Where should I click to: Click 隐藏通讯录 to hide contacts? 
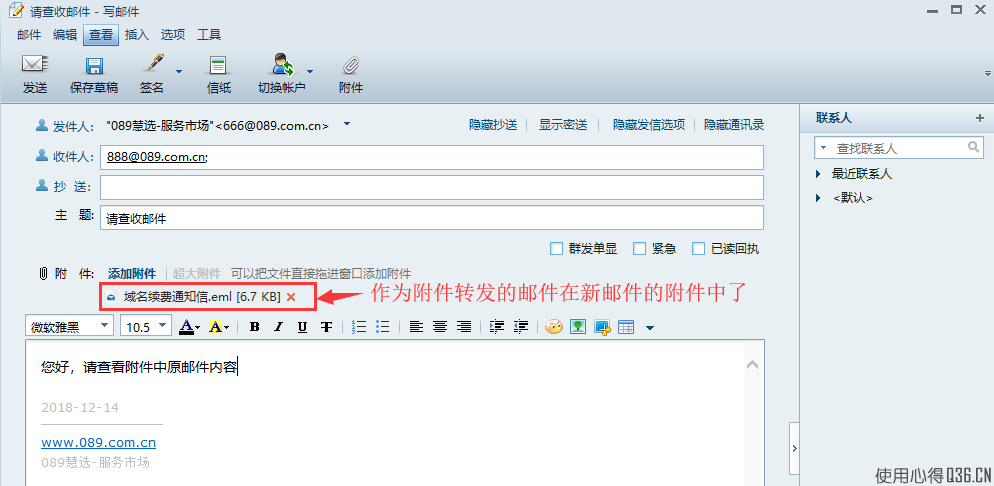[734, 125]
